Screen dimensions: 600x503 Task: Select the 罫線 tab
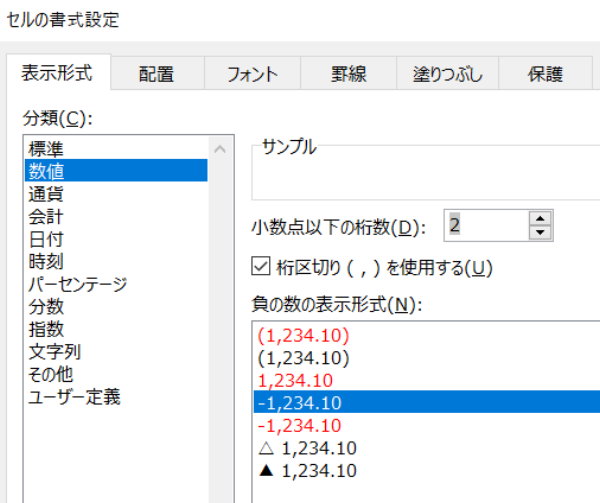tap(349, 74)
